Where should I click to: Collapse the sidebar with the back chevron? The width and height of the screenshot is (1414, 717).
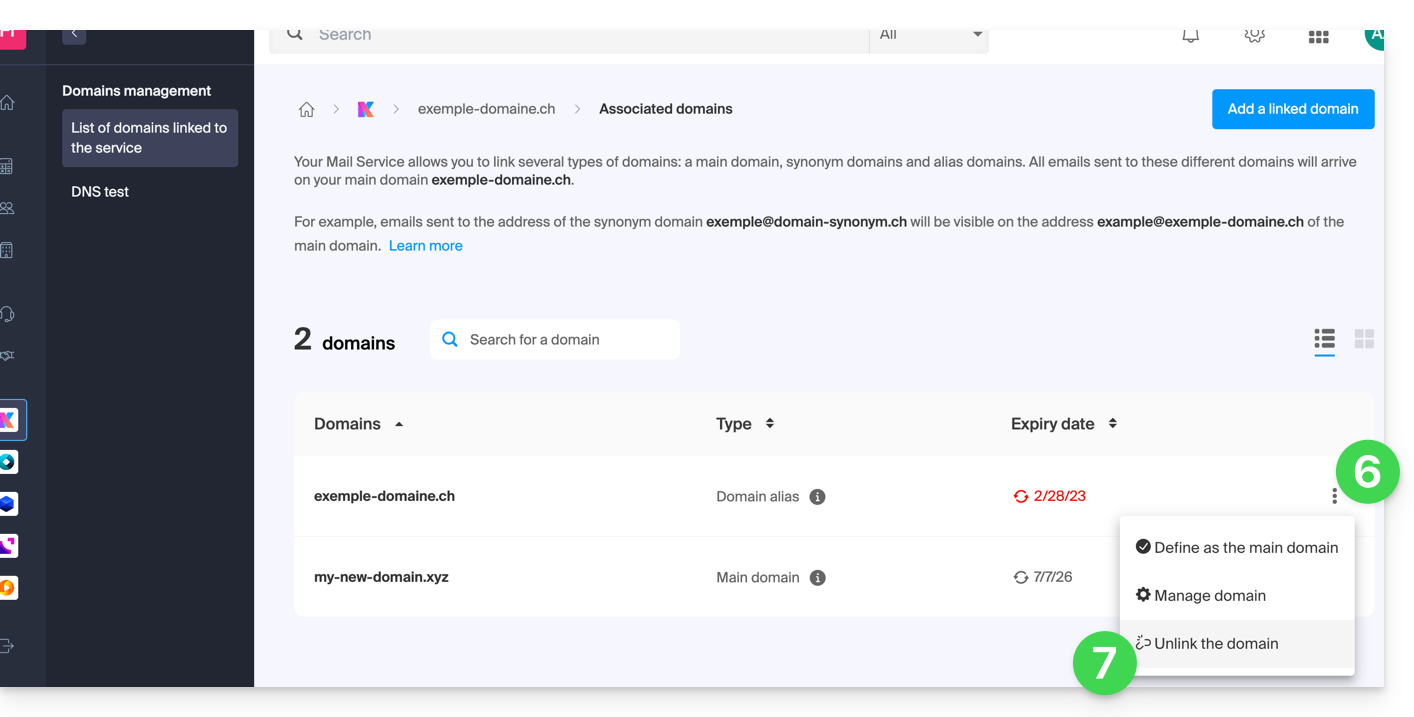coord(74,35)
